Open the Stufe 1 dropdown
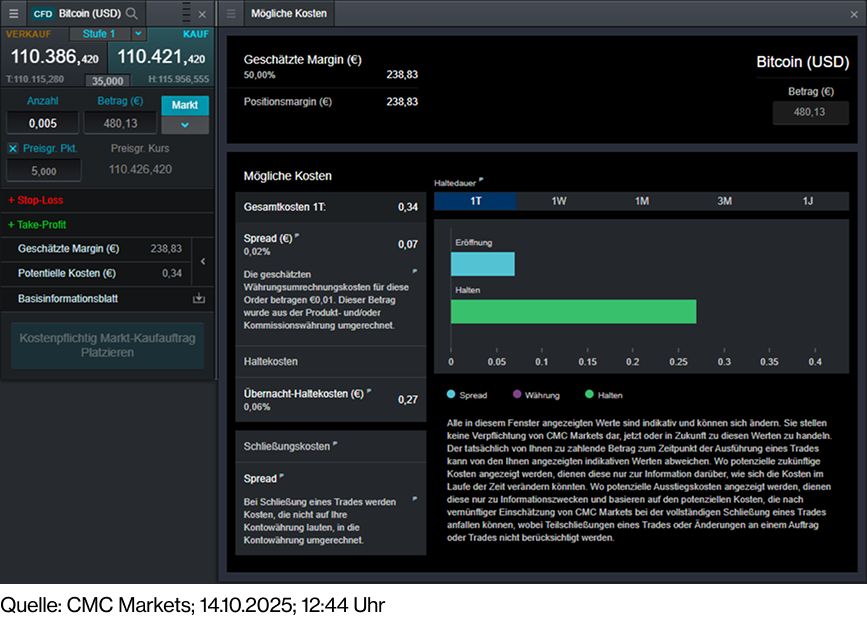867x642 pixels. point(106,34)
